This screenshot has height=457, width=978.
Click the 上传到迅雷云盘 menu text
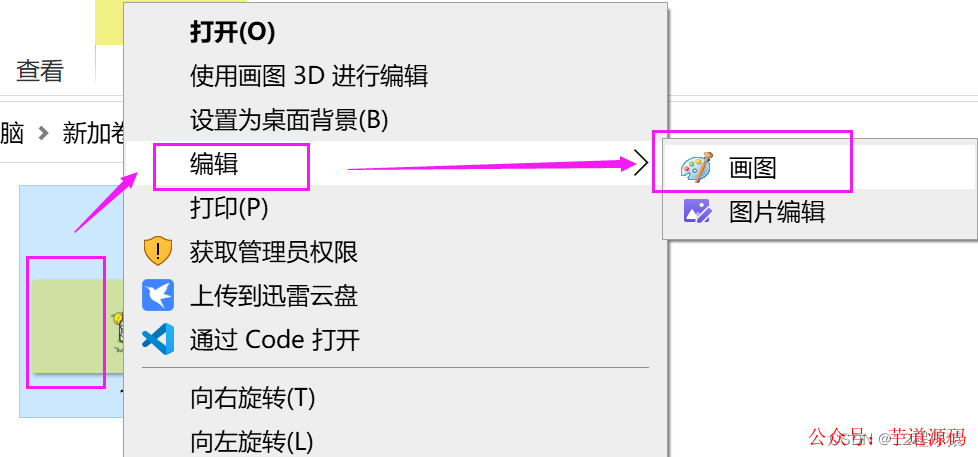(x=274, y=296)
